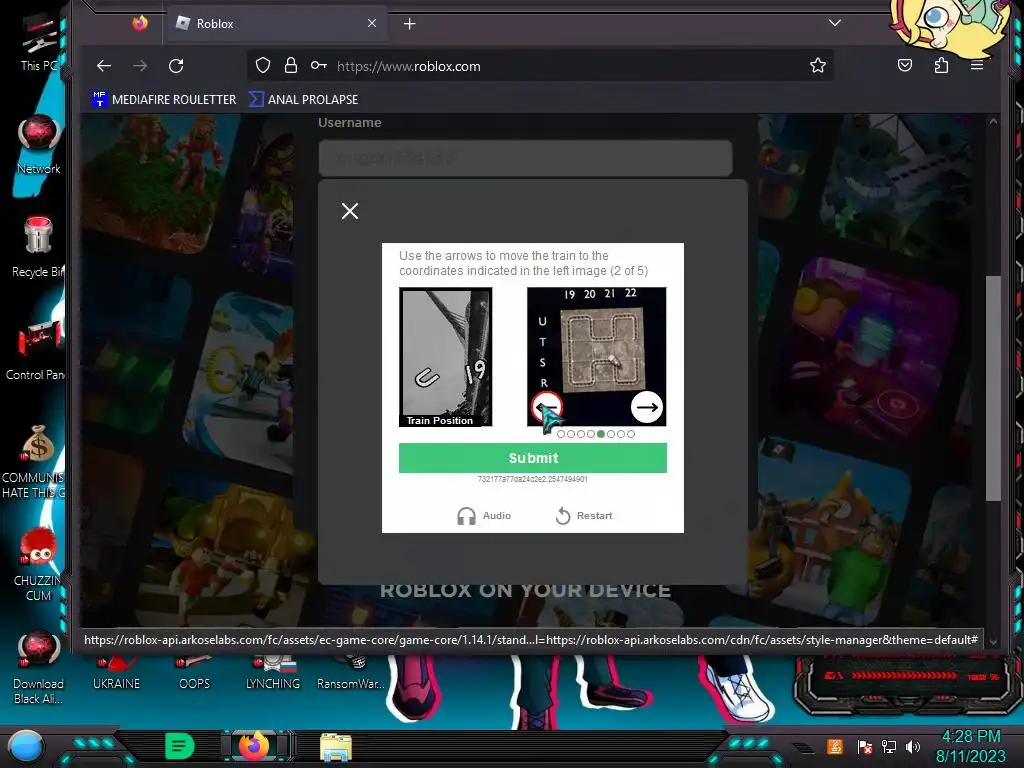Screen dimensions: 1024x768
Task: Submit the captcha answer
Action: point(533,458)
